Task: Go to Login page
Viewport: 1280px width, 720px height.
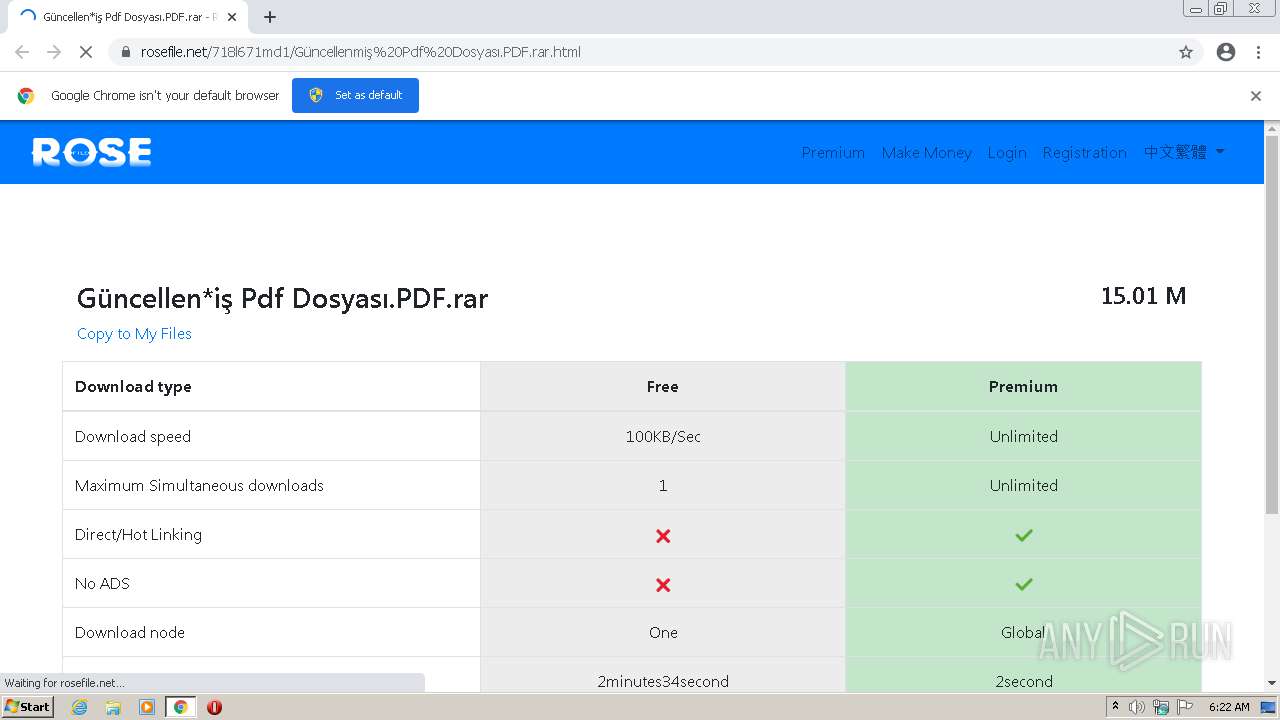Action: 1007,152
